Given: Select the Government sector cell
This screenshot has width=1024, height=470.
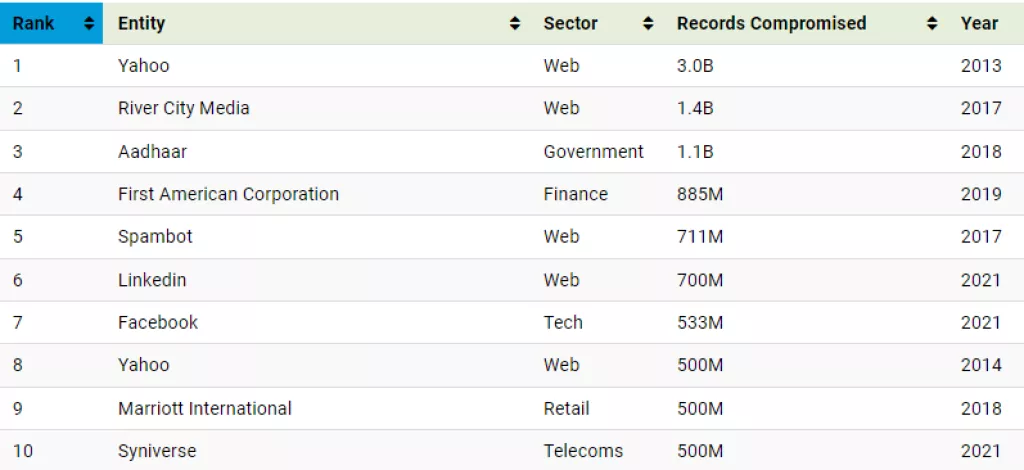Looking at the screenshot, I should point(594,151).
